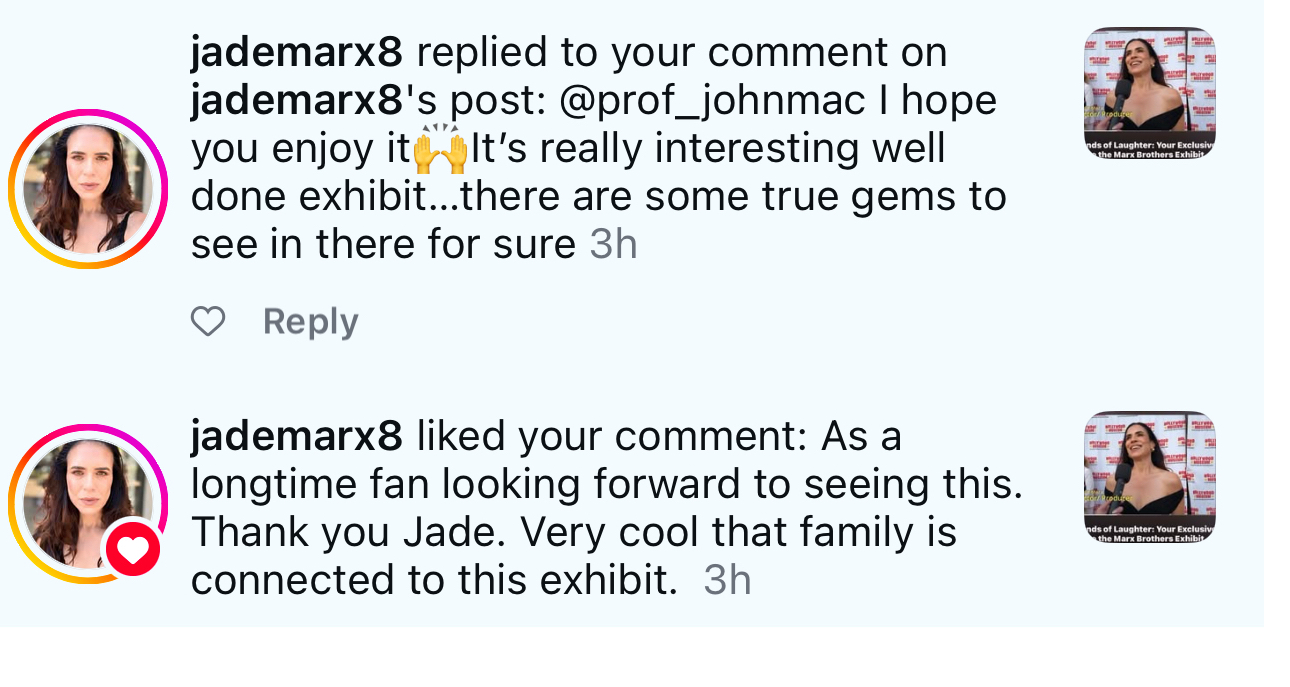Click "connected to this exhibit" comment text

(x=434, y=580)
